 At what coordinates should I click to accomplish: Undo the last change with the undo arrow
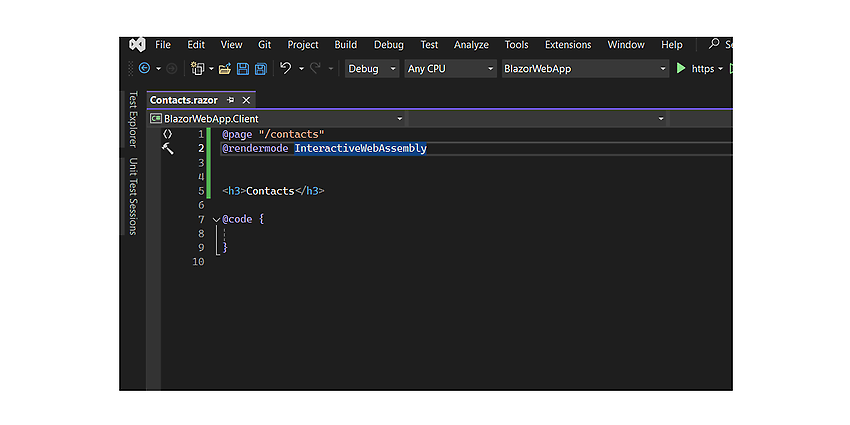tap(286, 68)
